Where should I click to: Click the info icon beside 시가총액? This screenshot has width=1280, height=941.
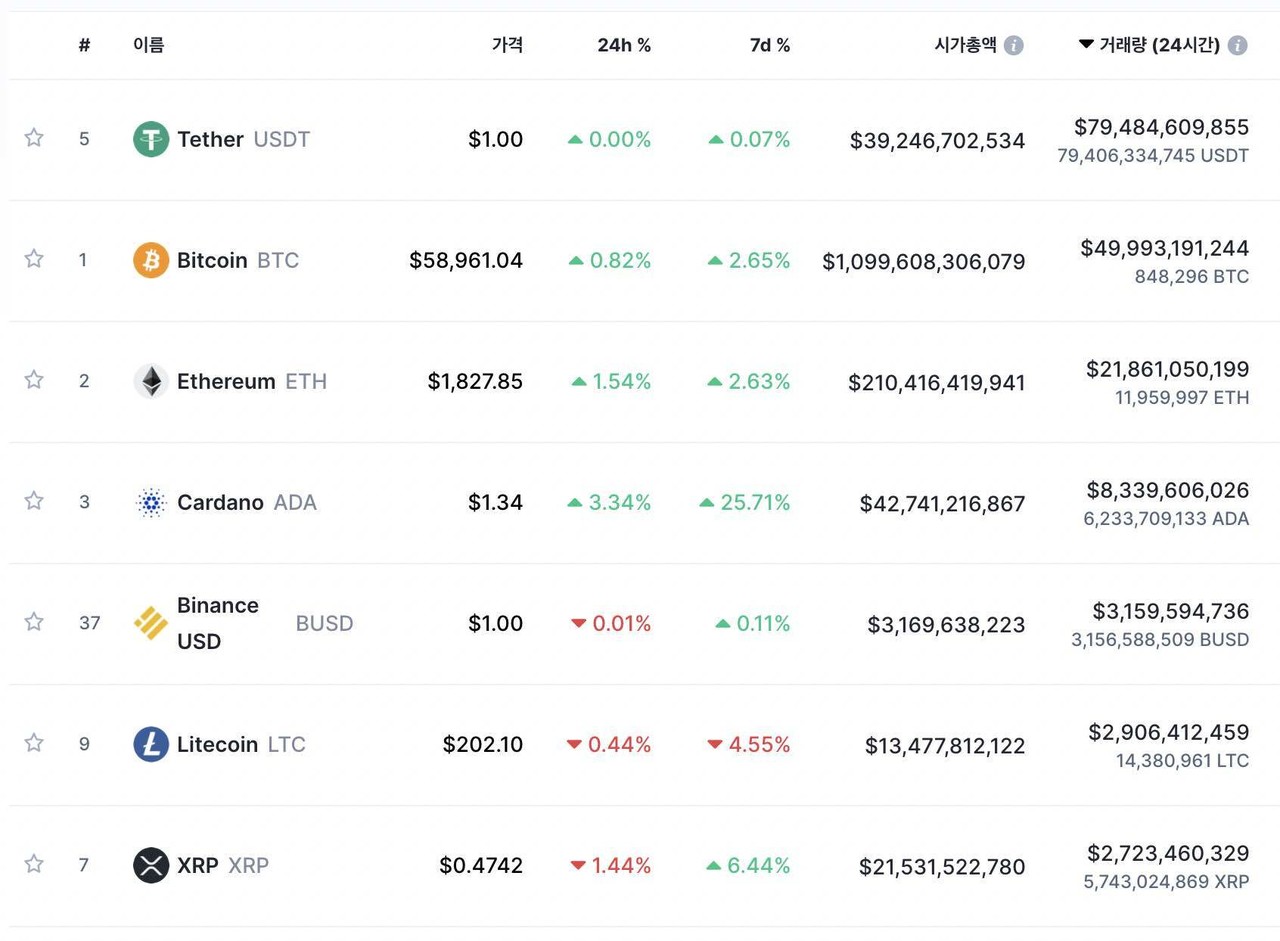(1014, 45)
